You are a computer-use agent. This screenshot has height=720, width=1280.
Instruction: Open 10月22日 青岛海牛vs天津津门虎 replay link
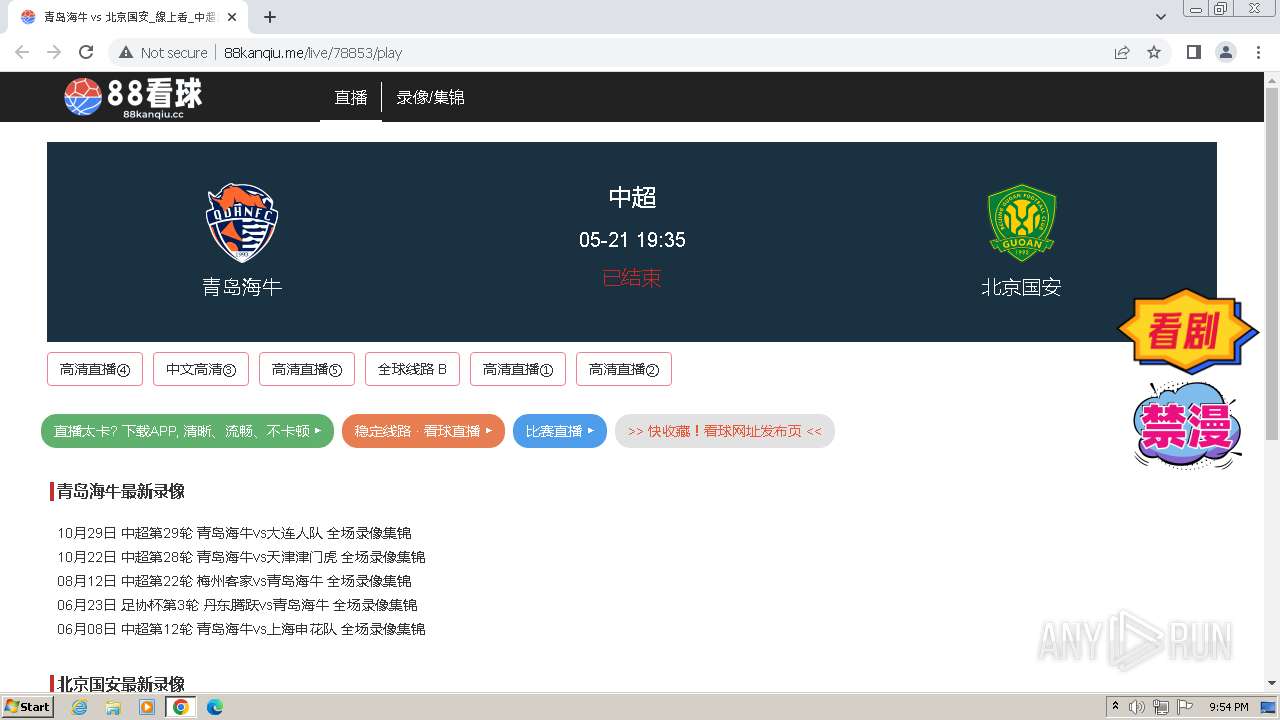coord(241,557)
